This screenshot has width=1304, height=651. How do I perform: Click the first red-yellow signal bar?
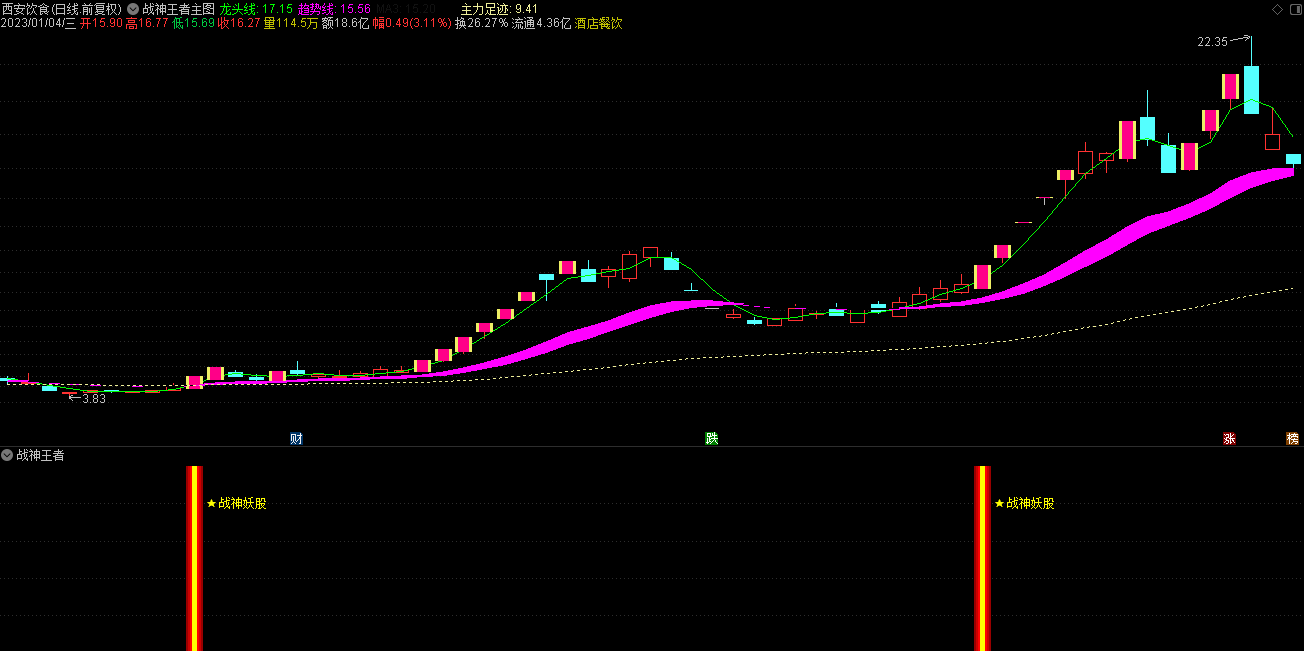coord(194,558)
